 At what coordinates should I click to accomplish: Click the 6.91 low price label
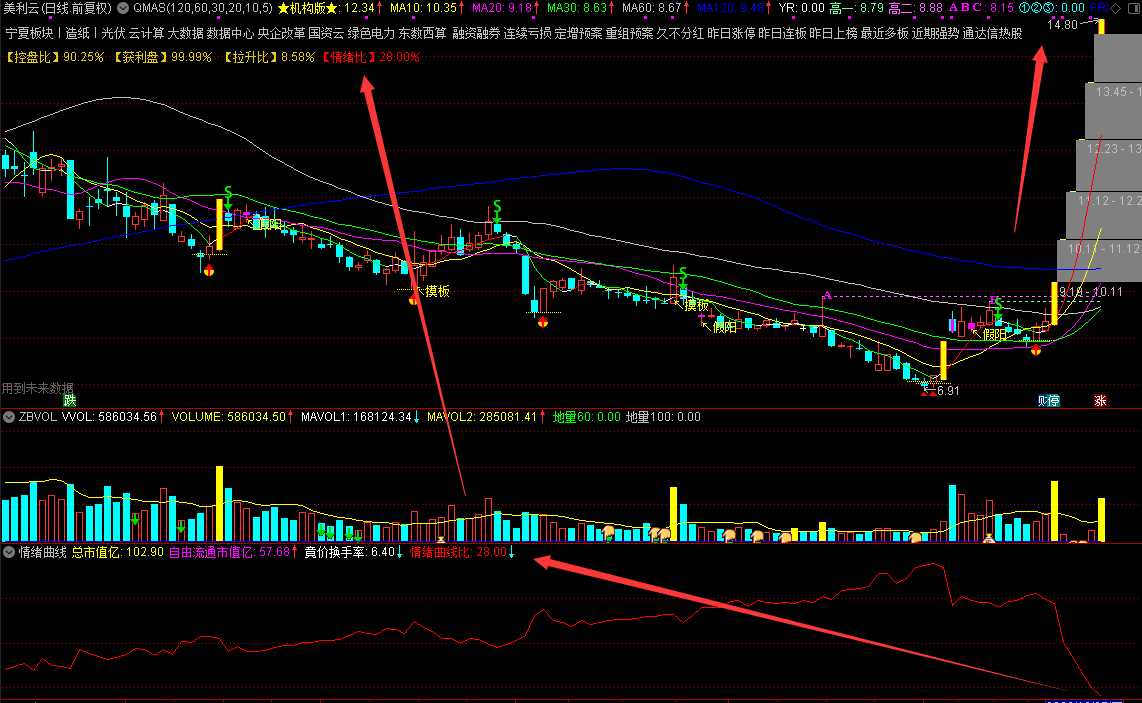(948, 391)
